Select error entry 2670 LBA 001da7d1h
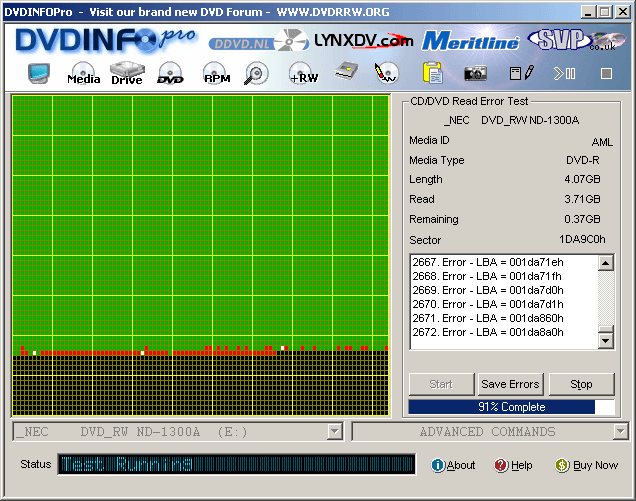 488,304
